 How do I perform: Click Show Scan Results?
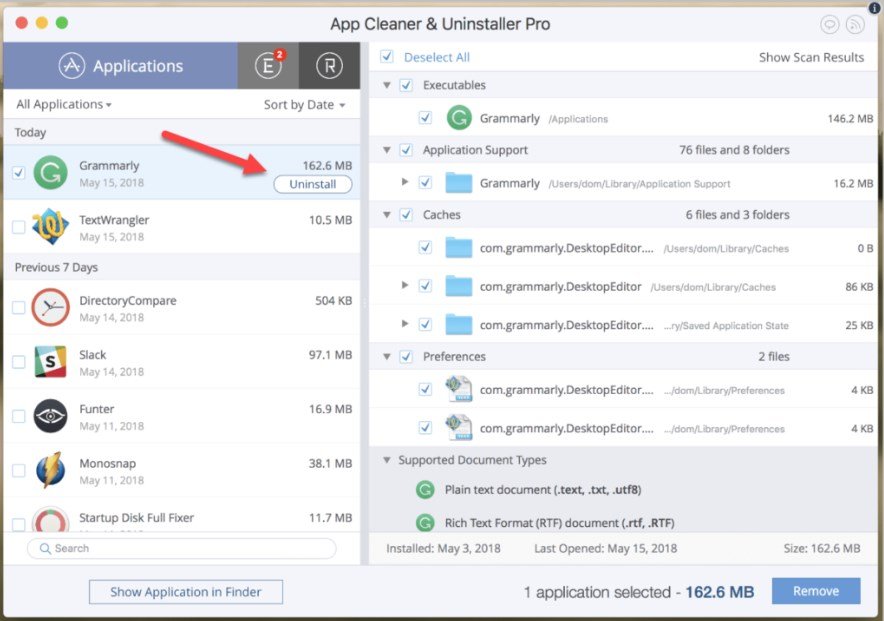[811, 57]
